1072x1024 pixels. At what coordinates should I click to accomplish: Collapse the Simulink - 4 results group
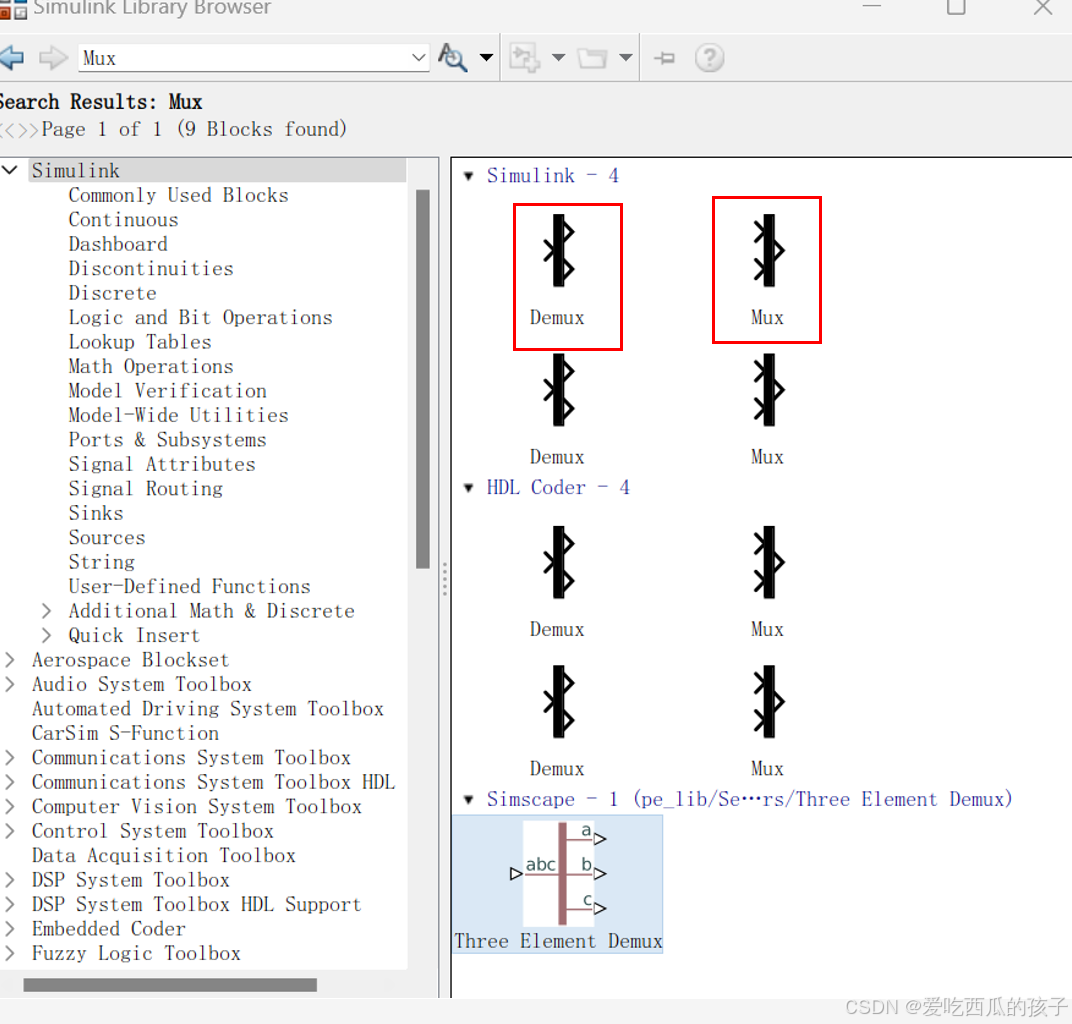468,176
